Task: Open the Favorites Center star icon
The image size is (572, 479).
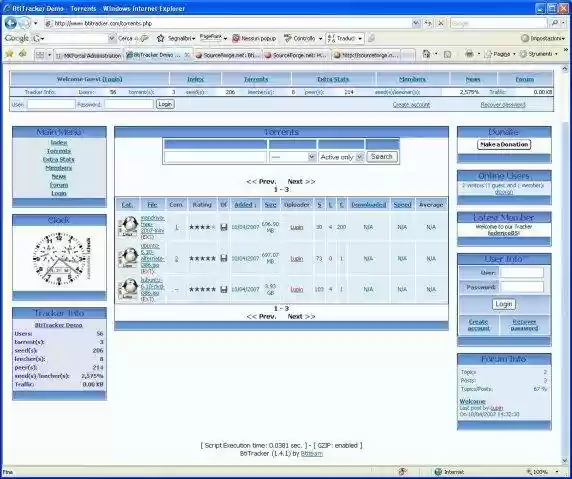Action: (x=9, y=54)
